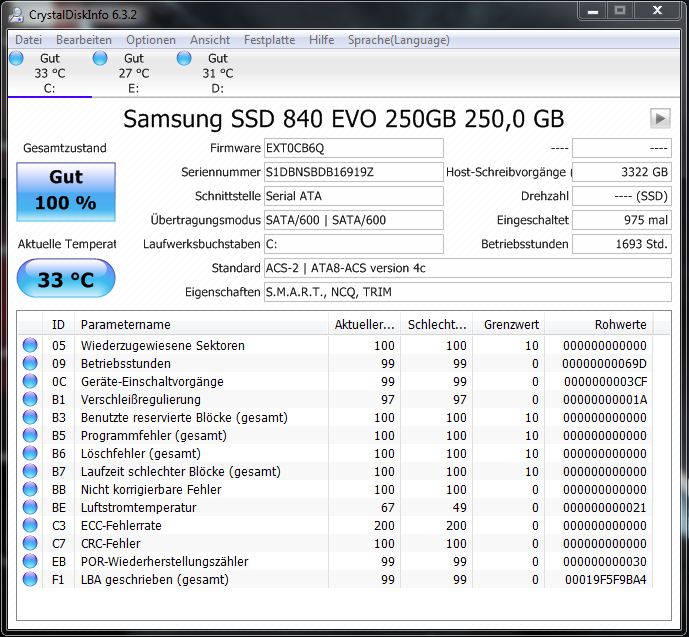Click the Laufwerksbuchstaben field C:
689x637 pixels.
tap(354, 244)
